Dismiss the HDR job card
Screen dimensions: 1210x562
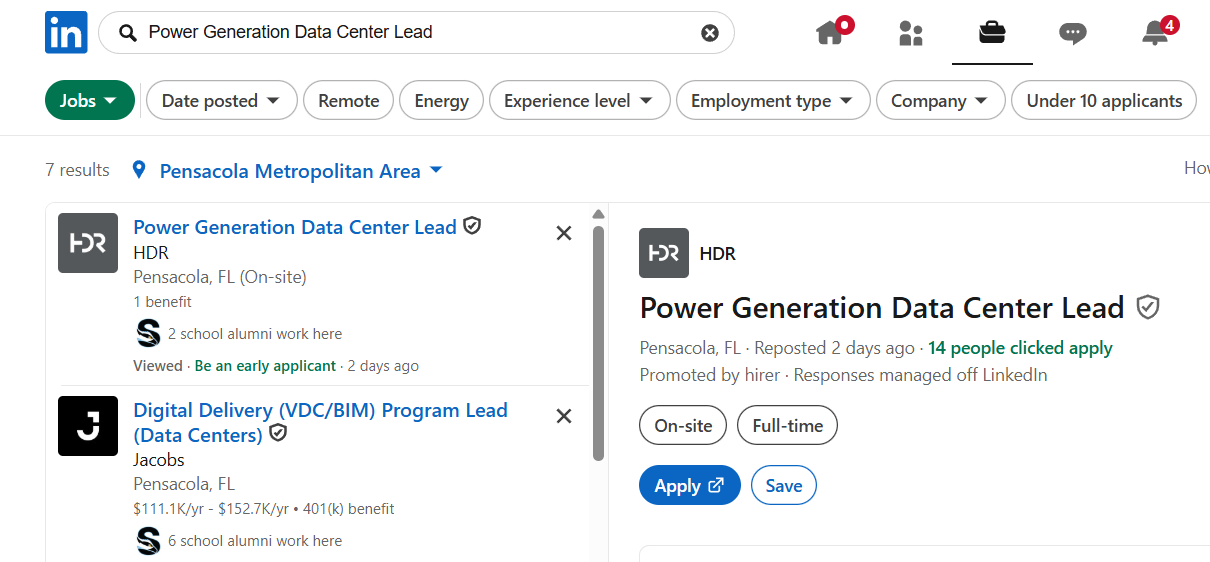click(x=564, y=233)
